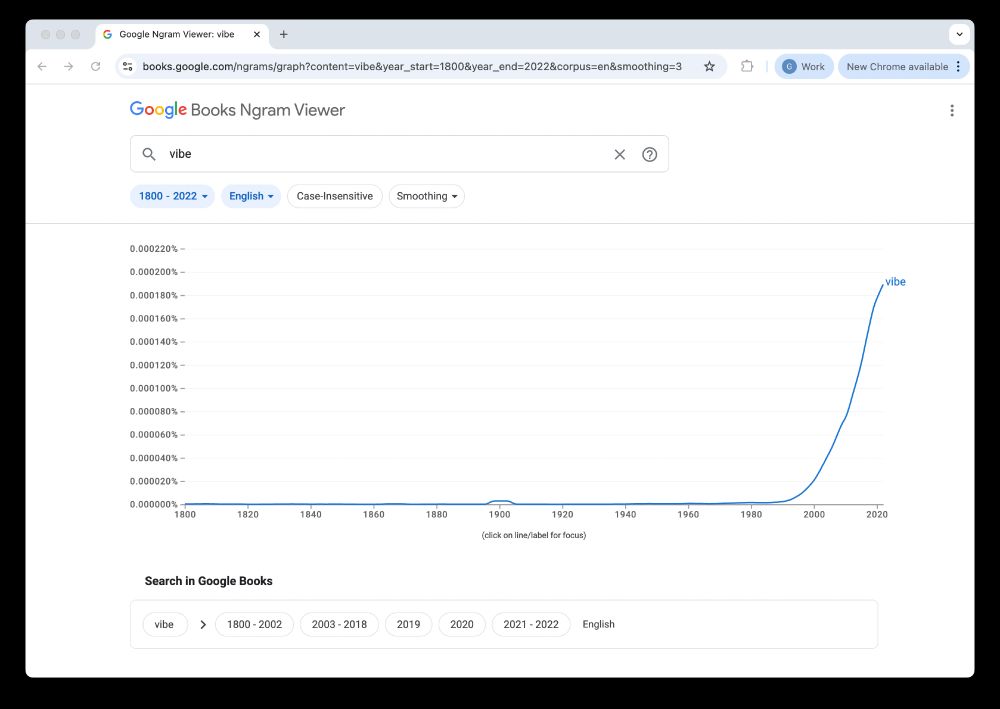Open the search help question mark icon
This screenshot has height=709, width=1000.
(649, 154)
